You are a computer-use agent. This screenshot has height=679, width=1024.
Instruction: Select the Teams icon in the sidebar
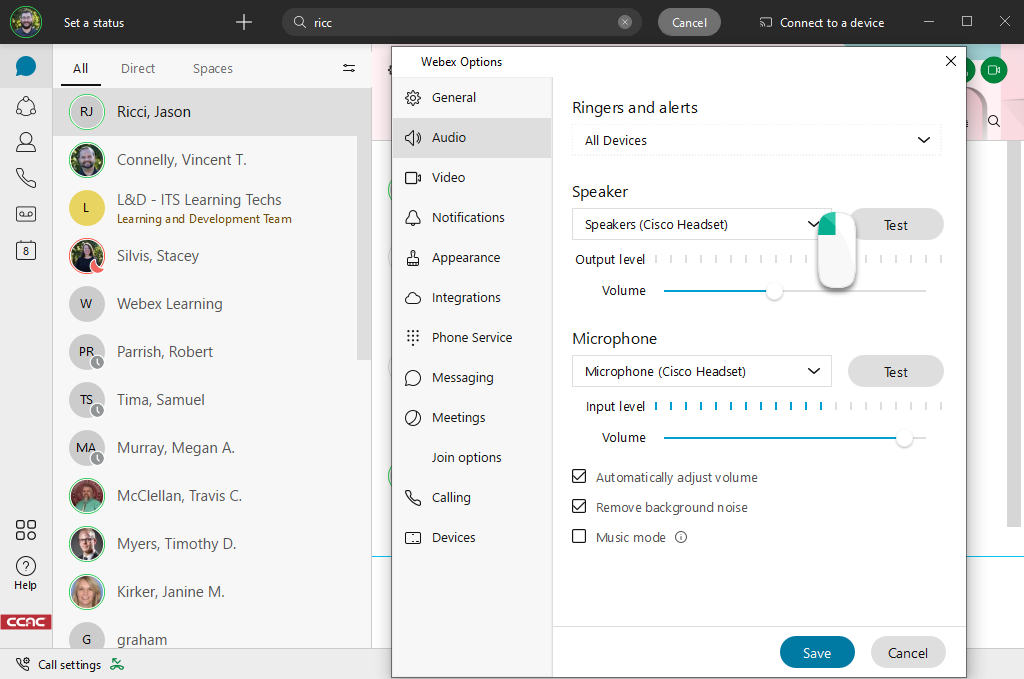(25, 105)
